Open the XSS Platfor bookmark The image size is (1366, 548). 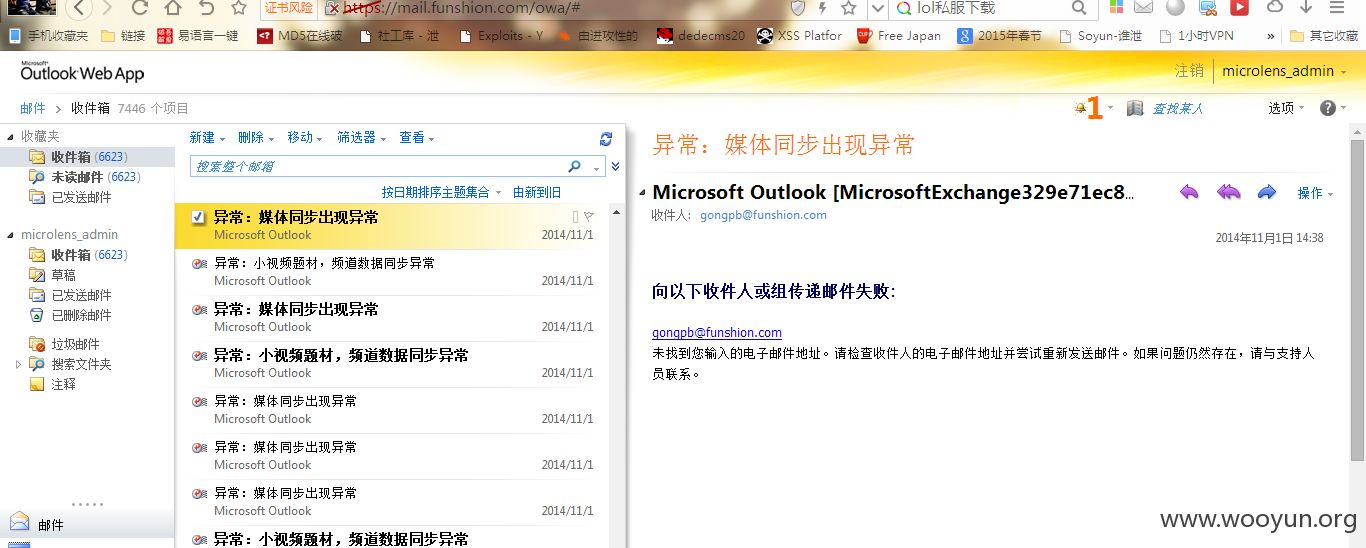pyautogui.click(x=798, y=35)
